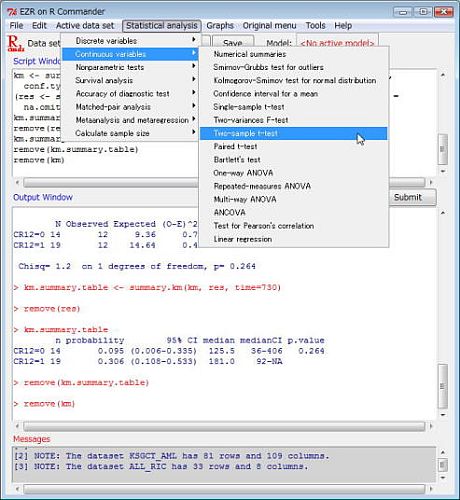Click the EZR title bar app icon

[12, 12]
